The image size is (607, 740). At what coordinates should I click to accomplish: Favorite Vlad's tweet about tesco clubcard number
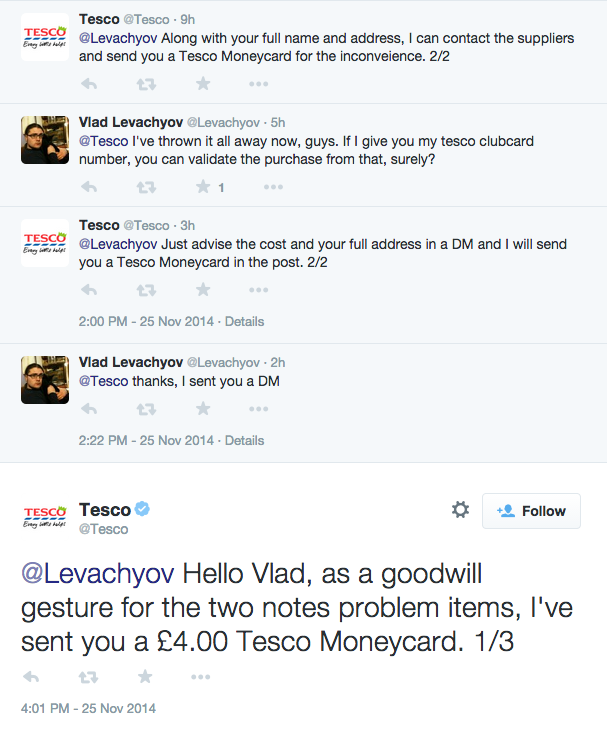[x=203, y=187]
